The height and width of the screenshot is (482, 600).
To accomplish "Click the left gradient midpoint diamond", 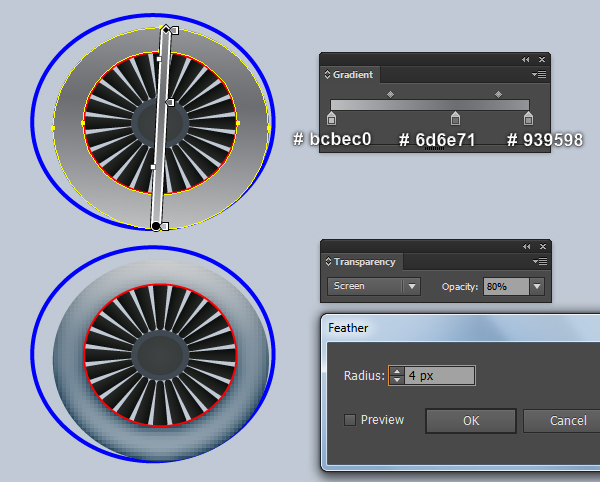I will (390, 94).
